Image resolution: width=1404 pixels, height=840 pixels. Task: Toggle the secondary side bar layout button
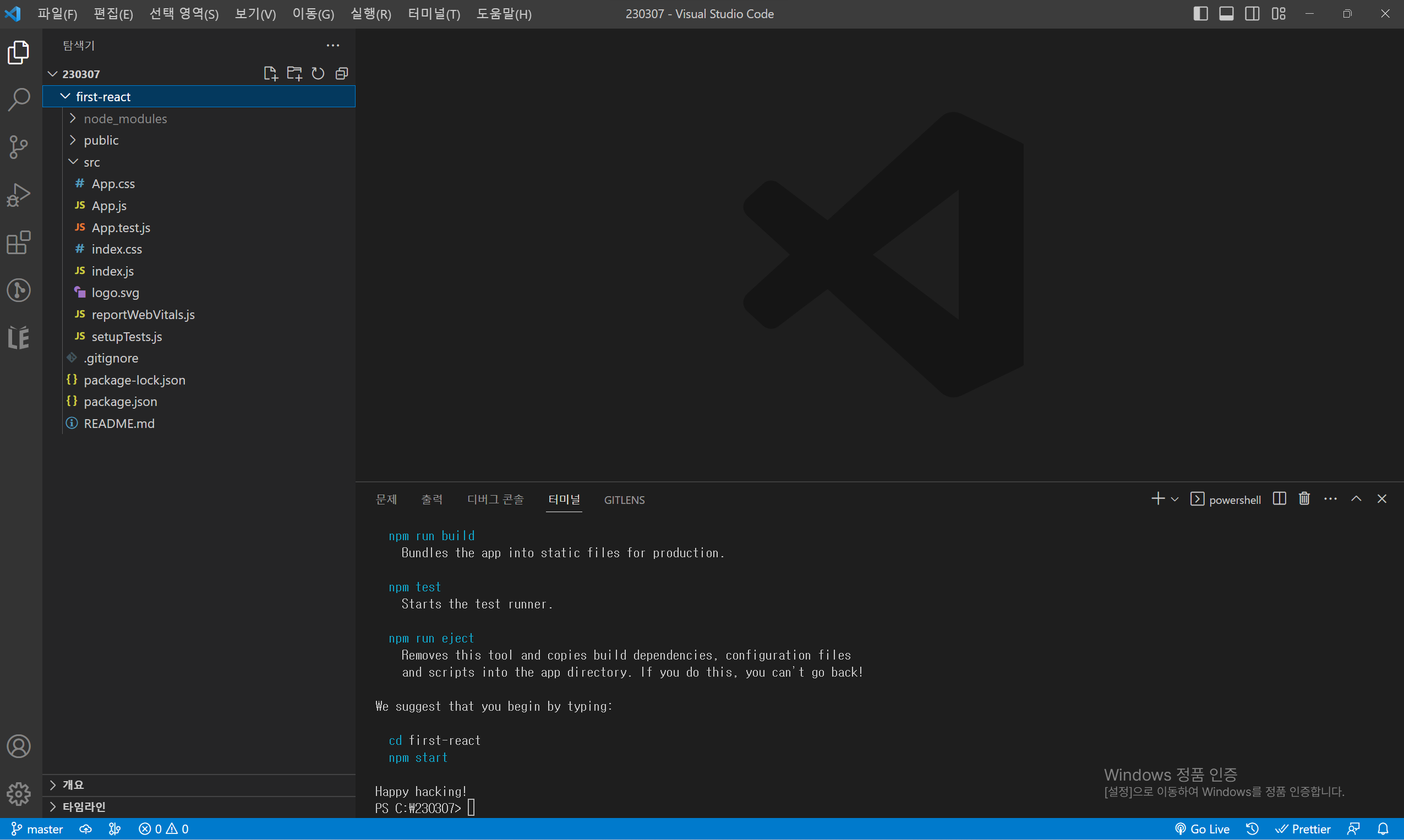tap(1252, 14)
